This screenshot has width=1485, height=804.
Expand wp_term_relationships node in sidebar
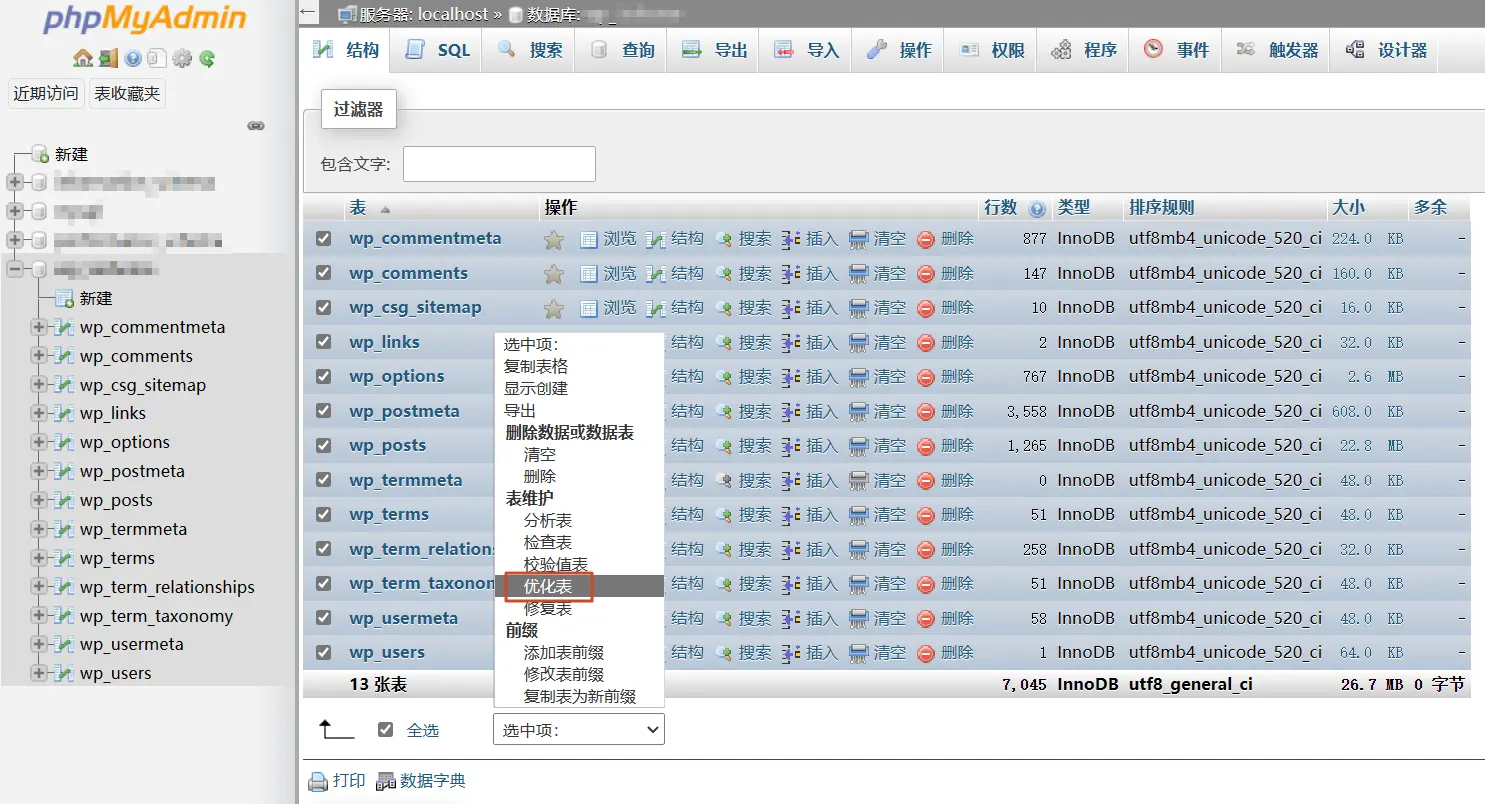39,587
